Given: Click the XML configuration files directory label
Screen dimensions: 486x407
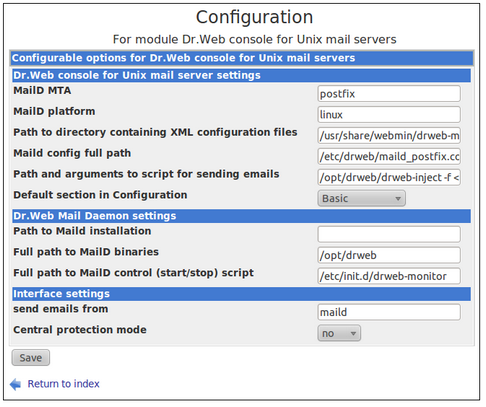Looking at the screenshot, I should click(x=155, y=132).
